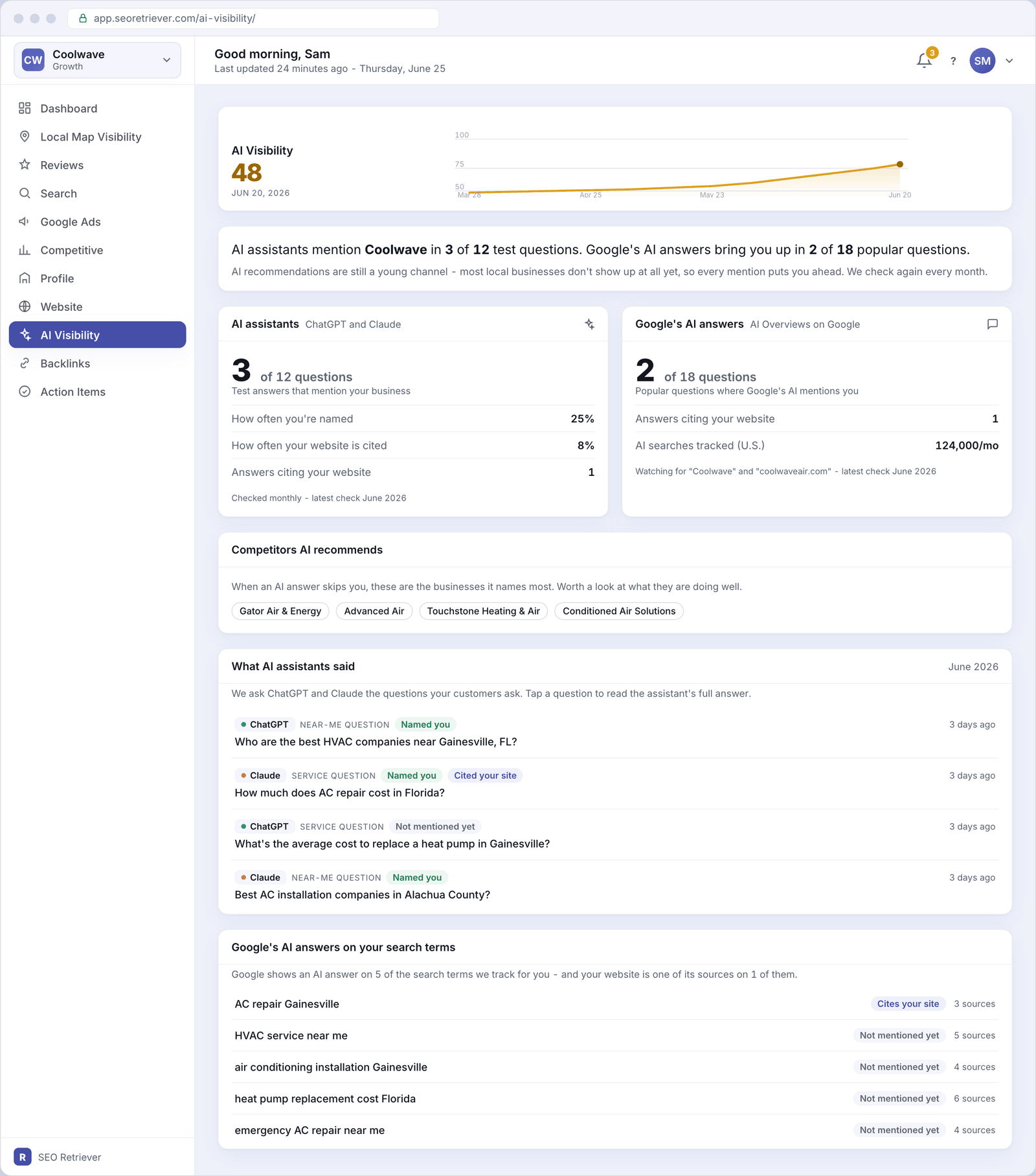The image size is (1036, 1176).
Task: Click Named you badge on Alachua County question
Action: (417, 877)
